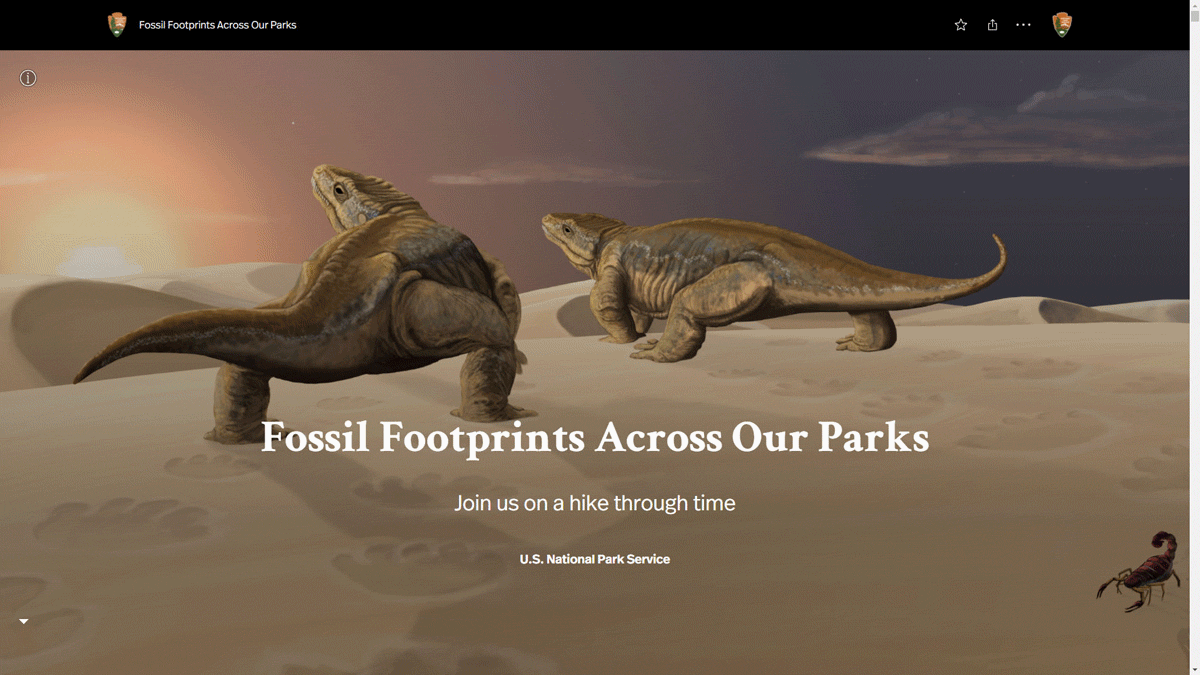
Task: Show the cover image info icon
Action: click(28, 78)
